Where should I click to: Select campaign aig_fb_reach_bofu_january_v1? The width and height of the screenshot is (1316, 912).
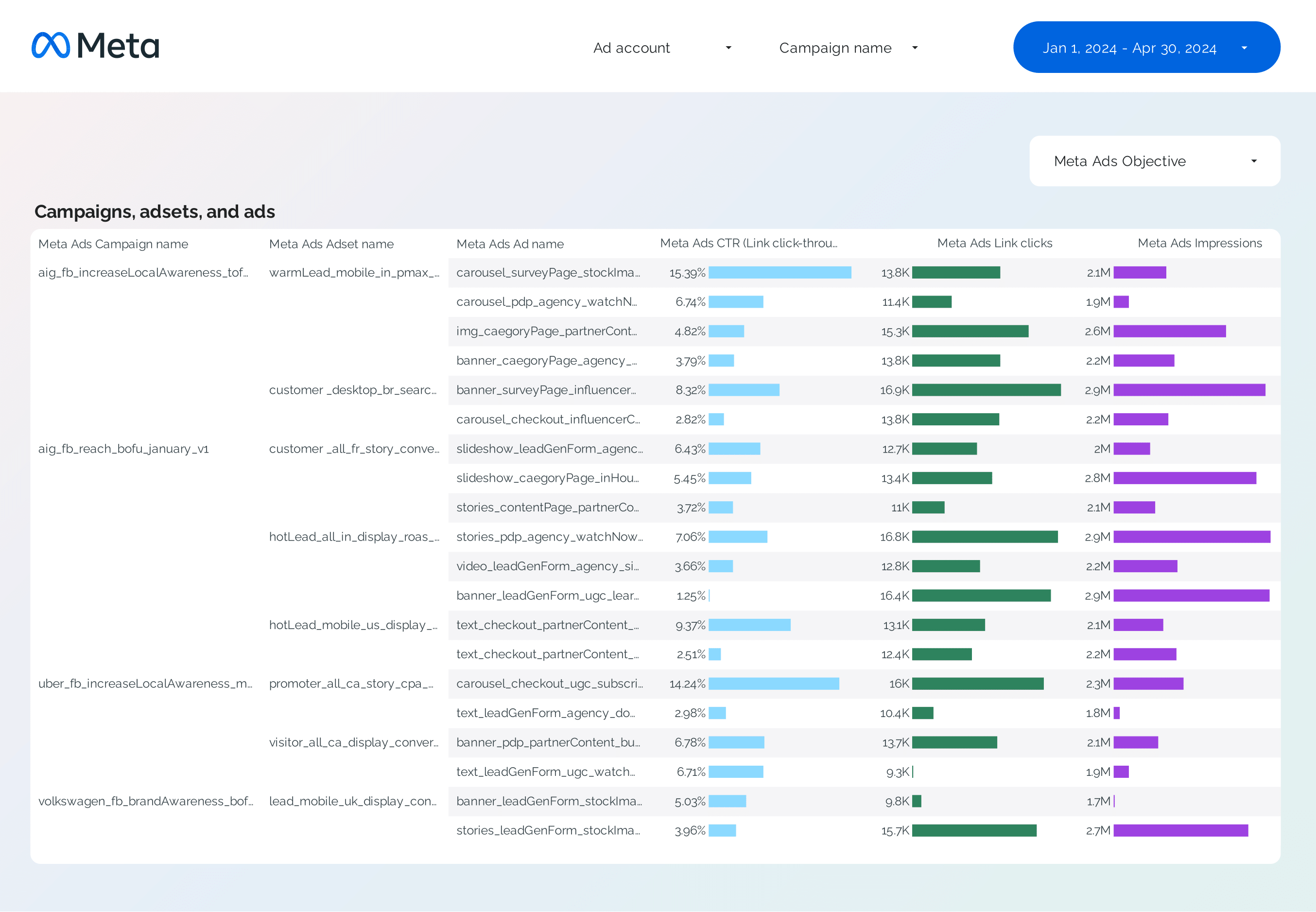coord(123,449)
